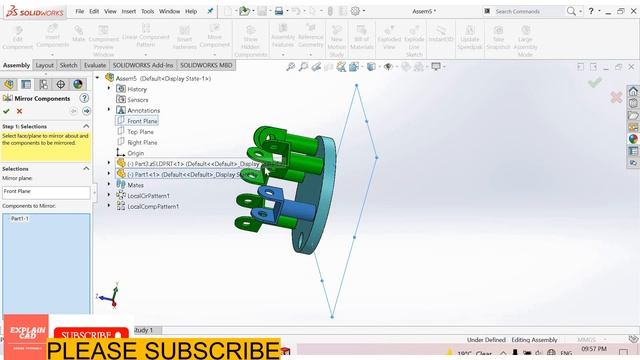Viewport: 640px width, 360px height.
Task: Select Part2 component in feature tree
Action: tap(192, 164)
